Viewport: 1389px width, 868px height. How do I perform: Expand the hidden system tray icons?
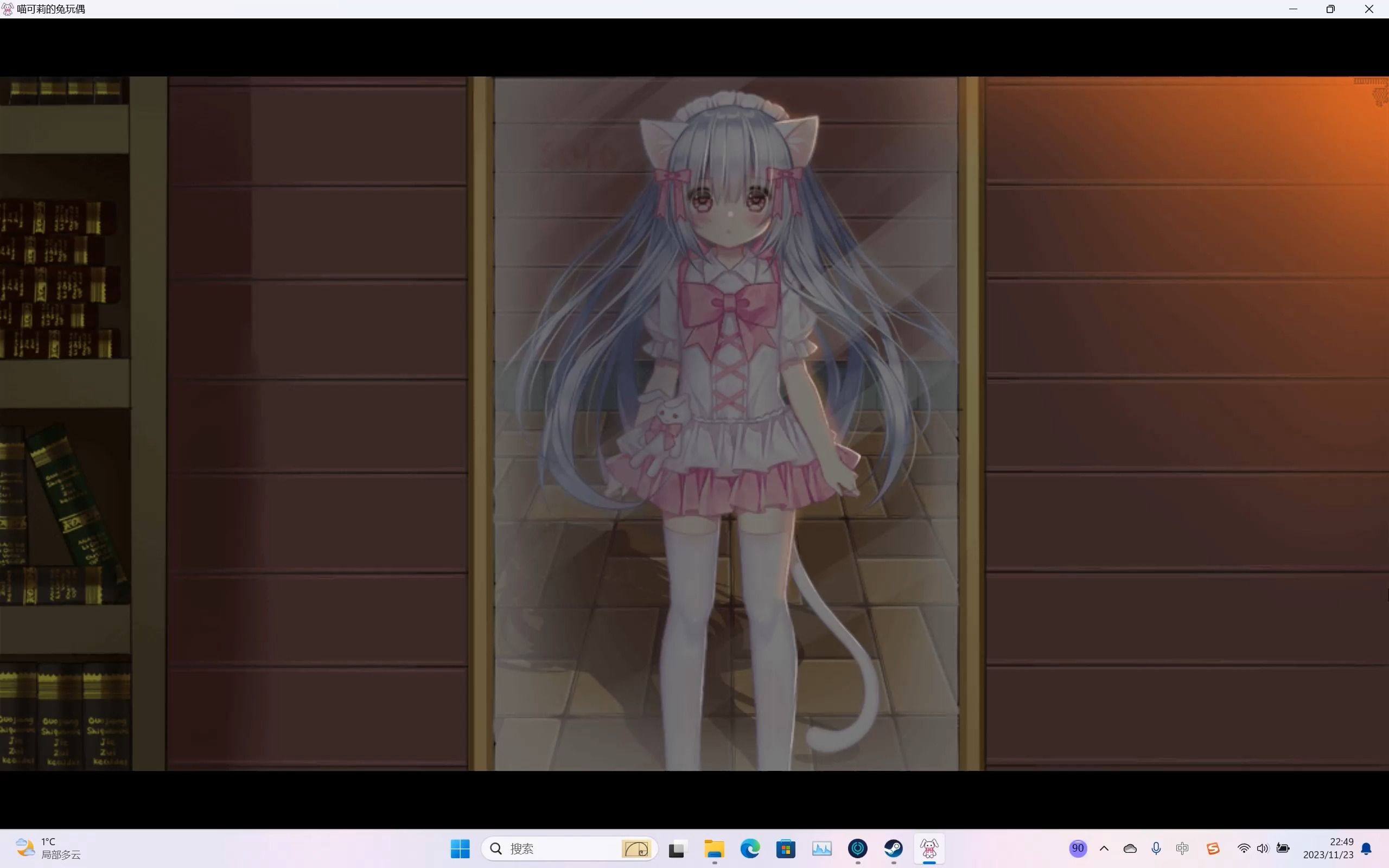click(1104, 848)
